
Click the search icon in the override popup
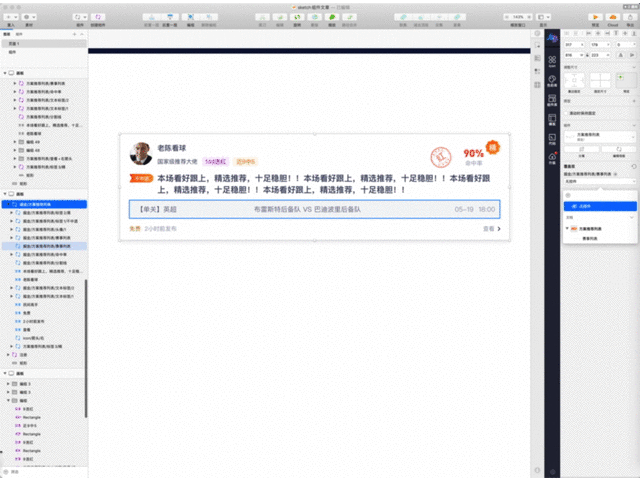click(568, 196)
